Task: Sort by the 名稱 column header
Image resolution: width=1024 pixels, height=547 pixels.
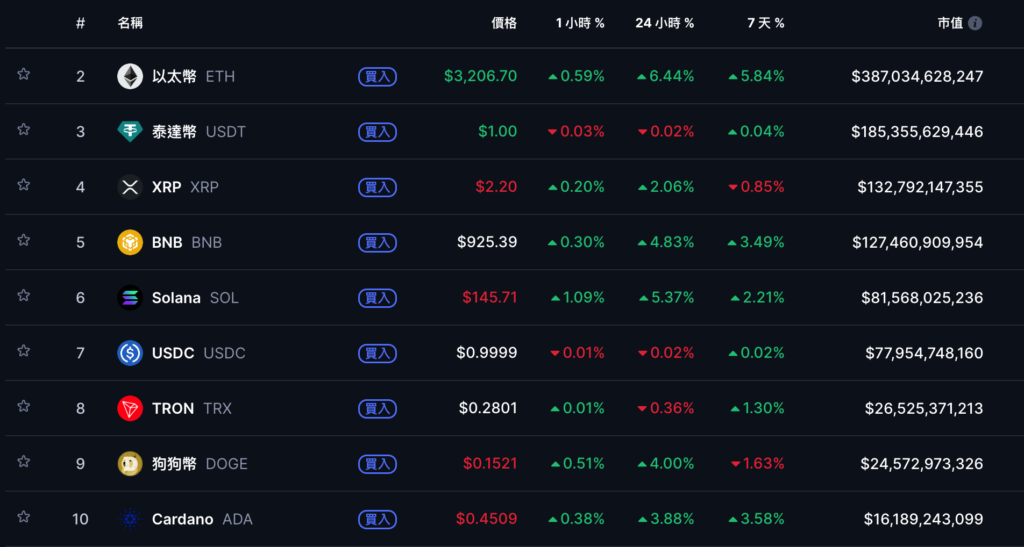Action: [x=130, y=23]
